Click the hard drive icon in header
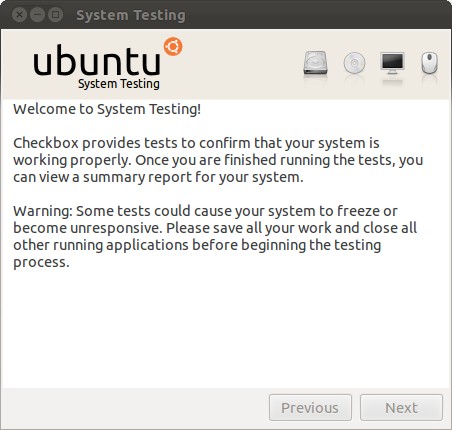 click(x=315, y=63)
